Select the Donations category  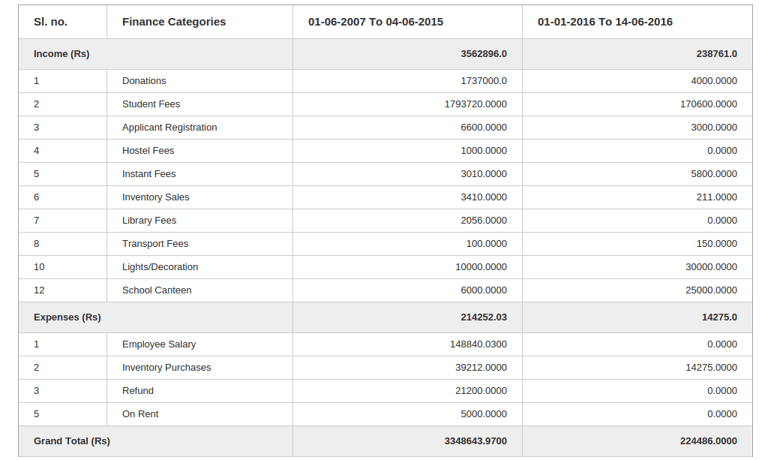[x=144, y=81]
